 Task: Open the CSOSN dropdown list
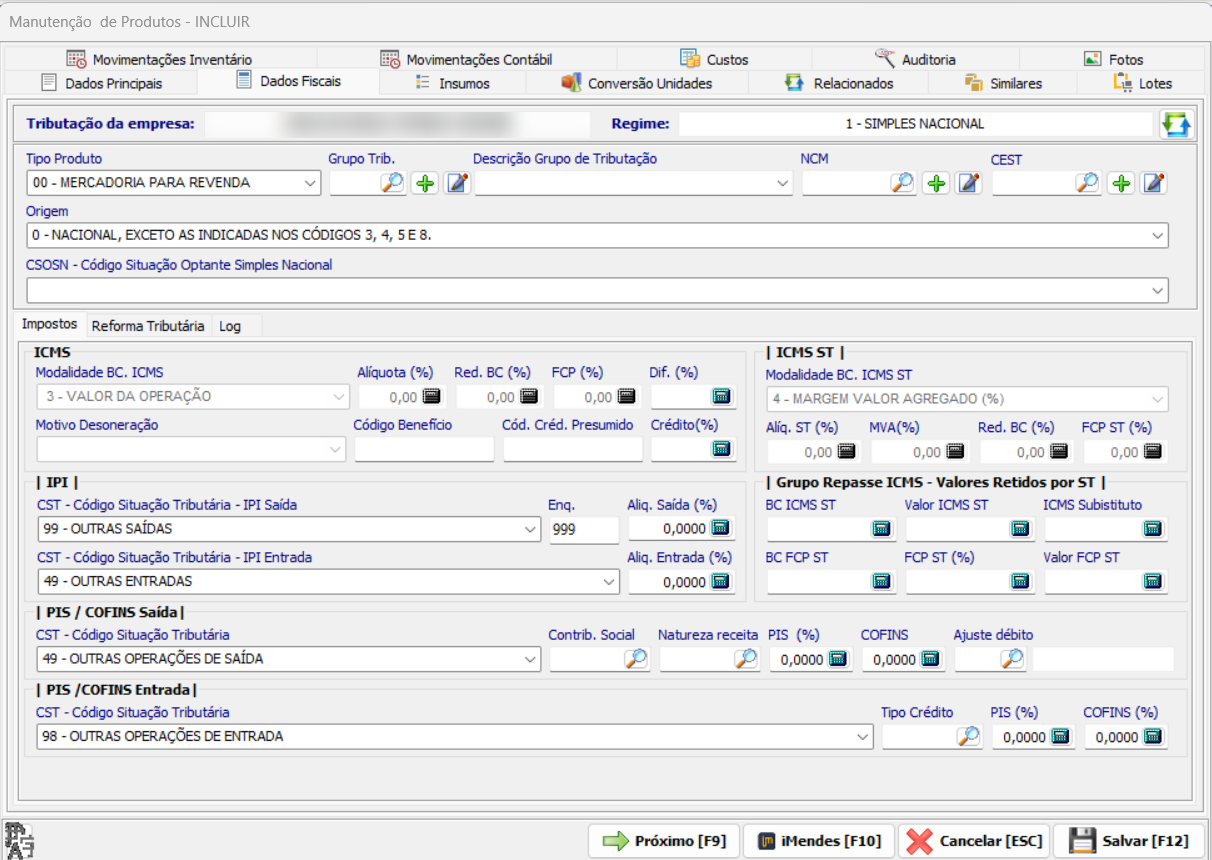point(1158,290)
